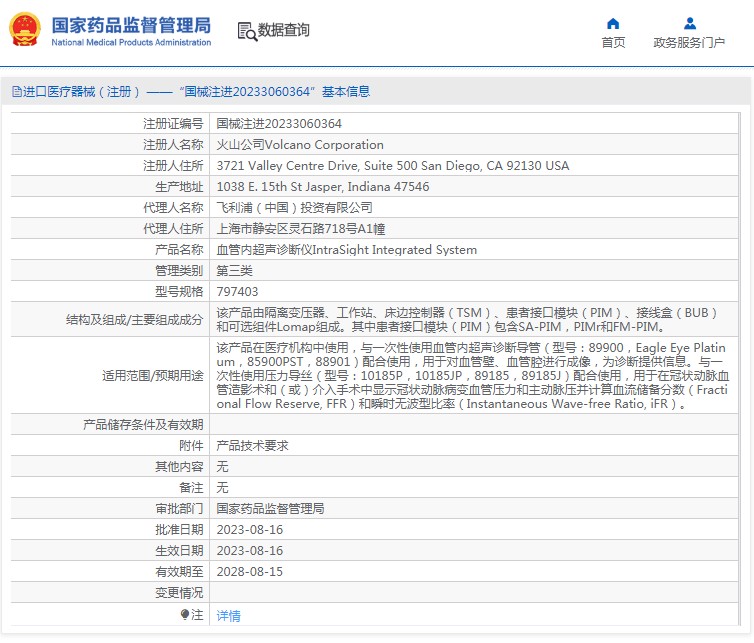Screen dimensions: 754x643
Task: Click the 生效日期 row label
Action: [x=179, y=551]
